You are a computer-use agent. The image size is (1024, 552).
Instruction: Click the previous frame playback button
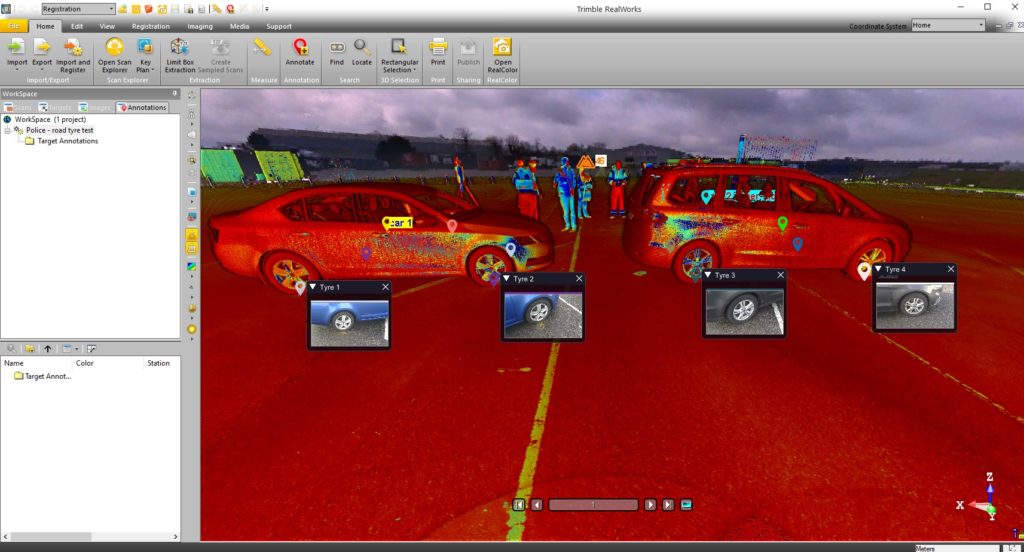(537, 505)
